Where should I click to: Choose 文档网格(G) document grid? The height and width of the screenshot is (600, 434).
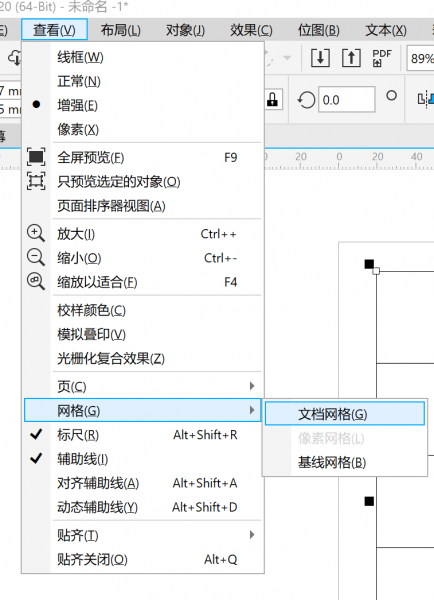[345, 414]
